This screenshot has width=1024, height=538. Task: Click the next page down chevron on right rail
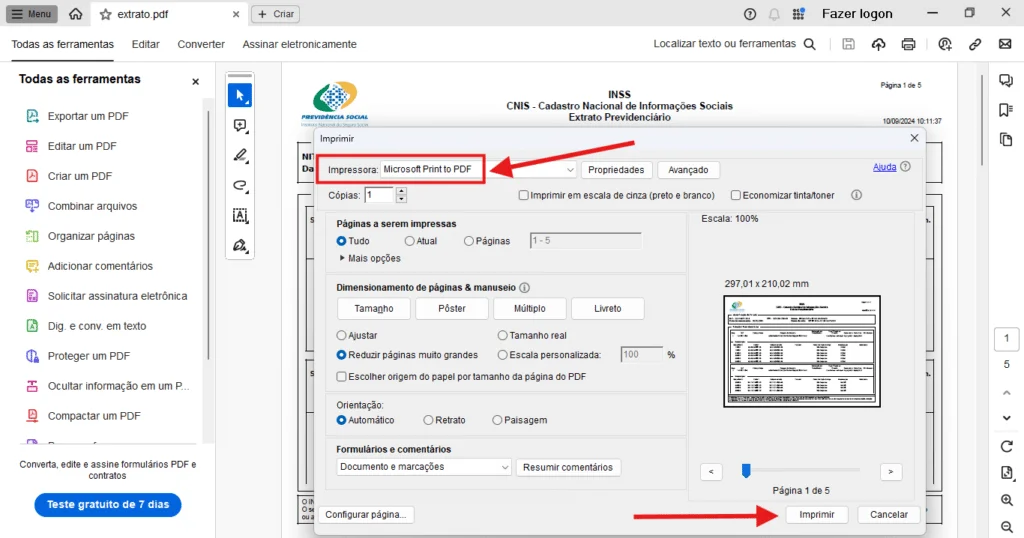point(1006,418)
